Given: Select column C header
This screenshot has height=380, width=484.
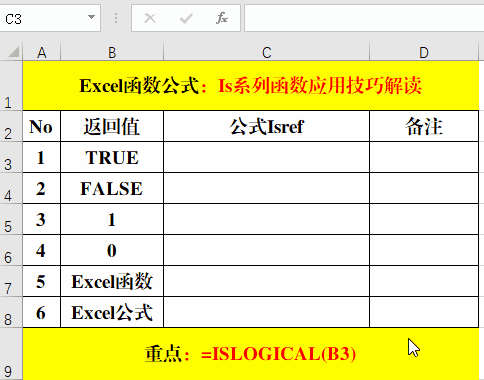Looking at the screenshot, I should point(266,52).
